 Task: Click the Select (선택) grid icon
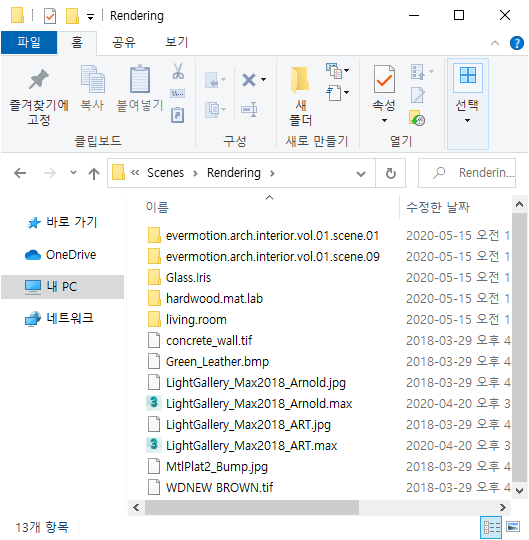(468, 75)
